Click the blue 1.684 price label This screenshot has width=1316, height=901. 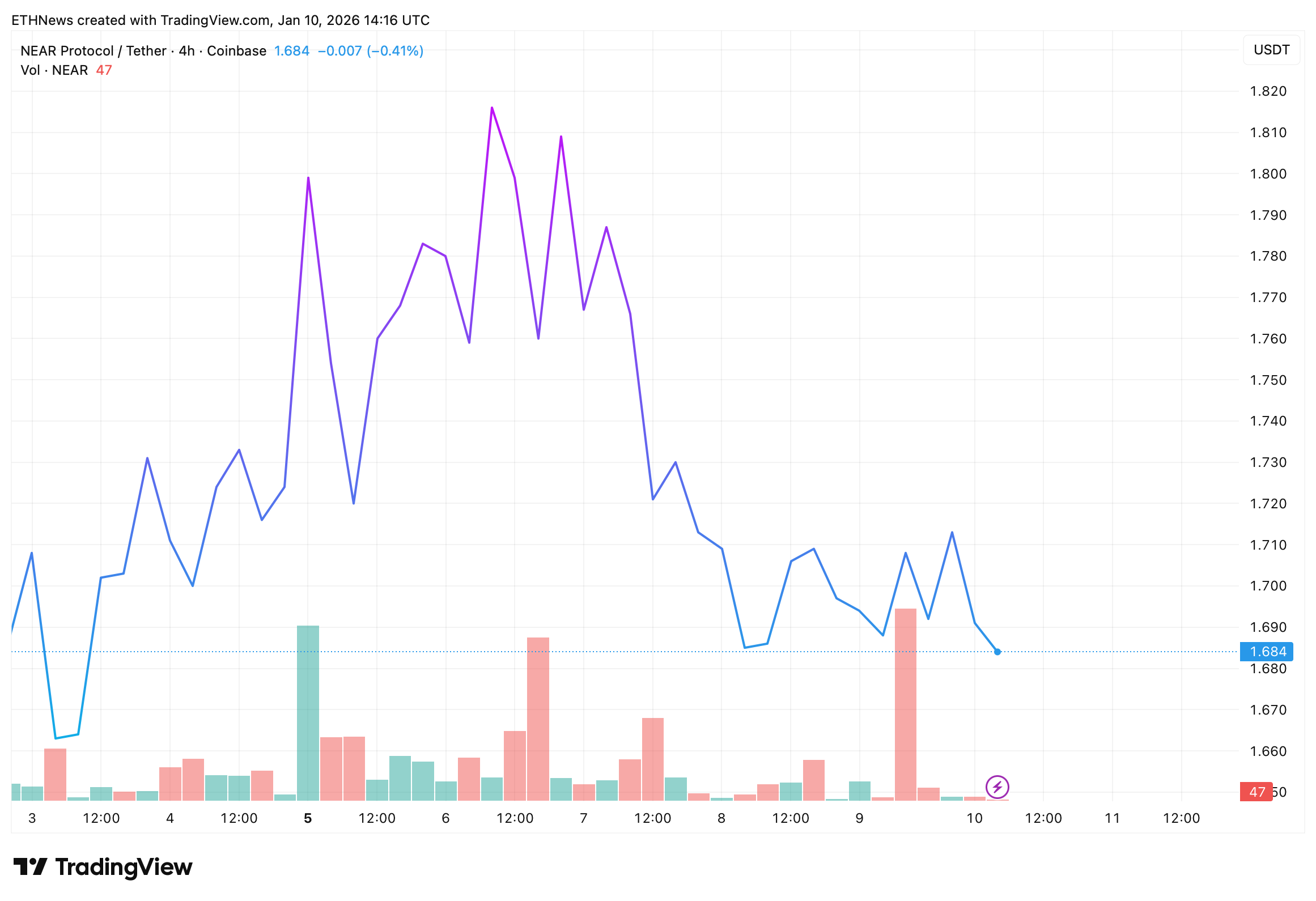pos(1267,652)
